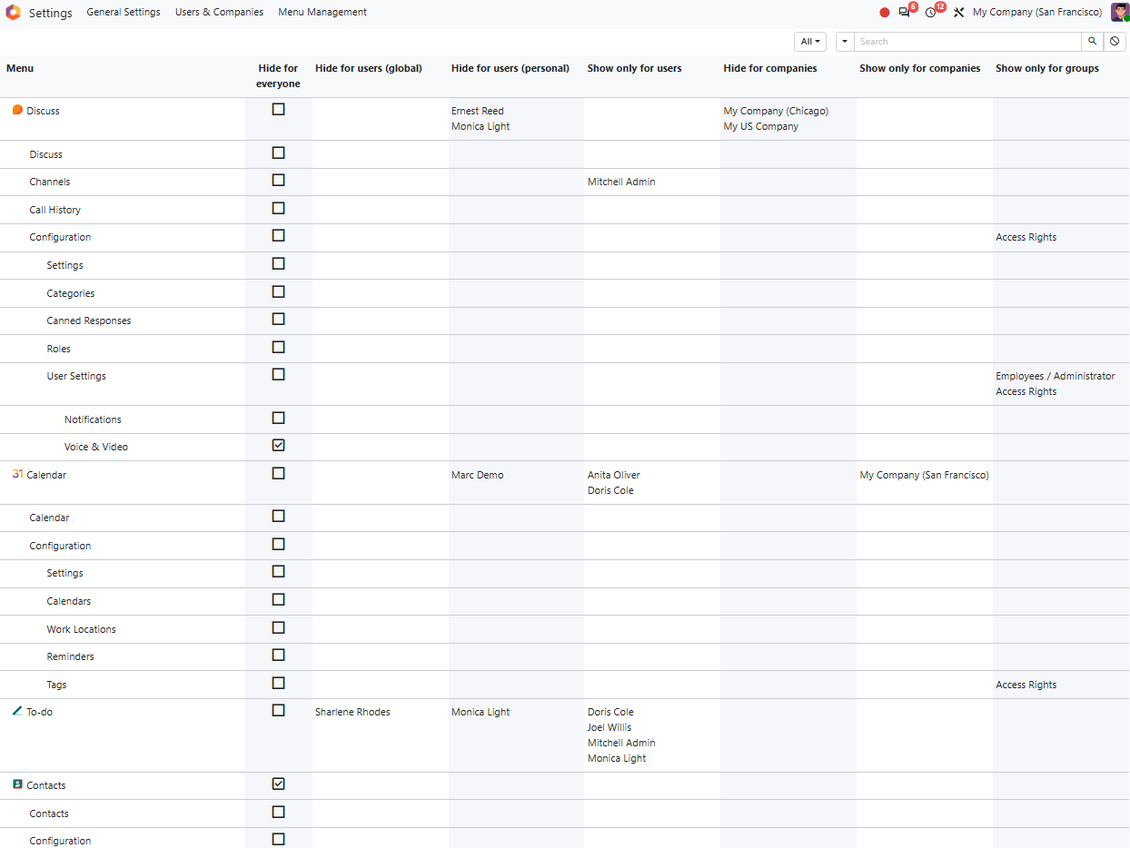The height and width of the screenshot is (848, 1130).
Task: Open the user avatar menu
Action: click(x=1119, y=12)
